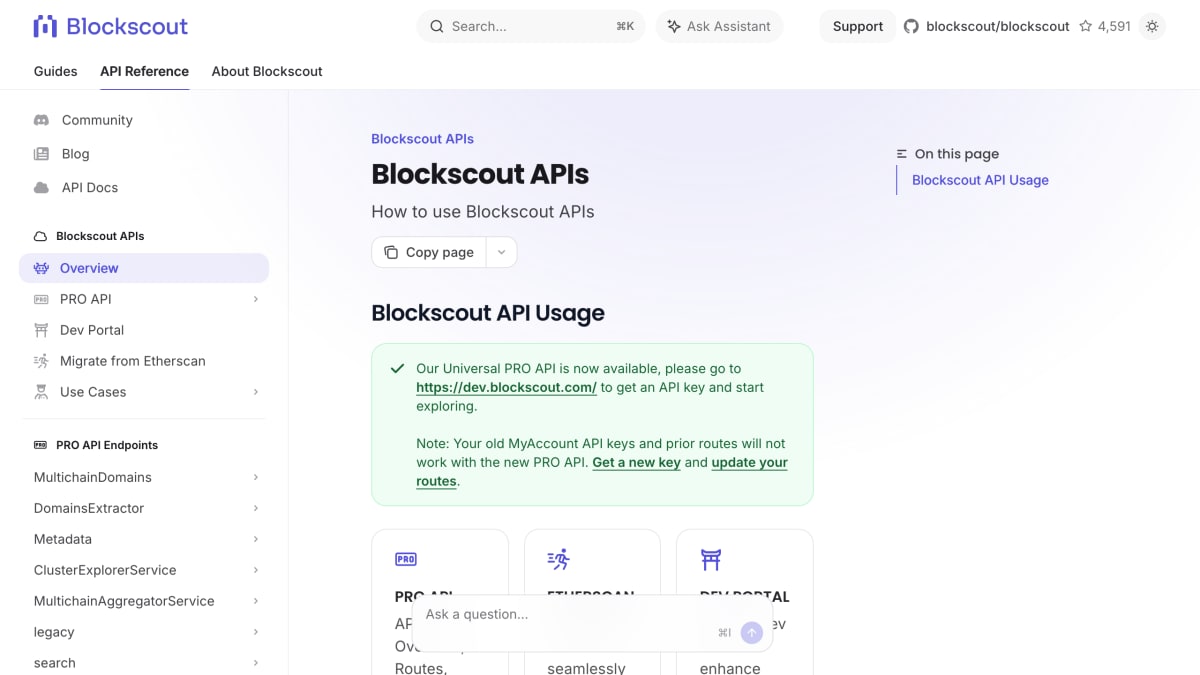Expand the legacy section
Viewport: 1200px width, 675px height.
(x=144, y=632)
